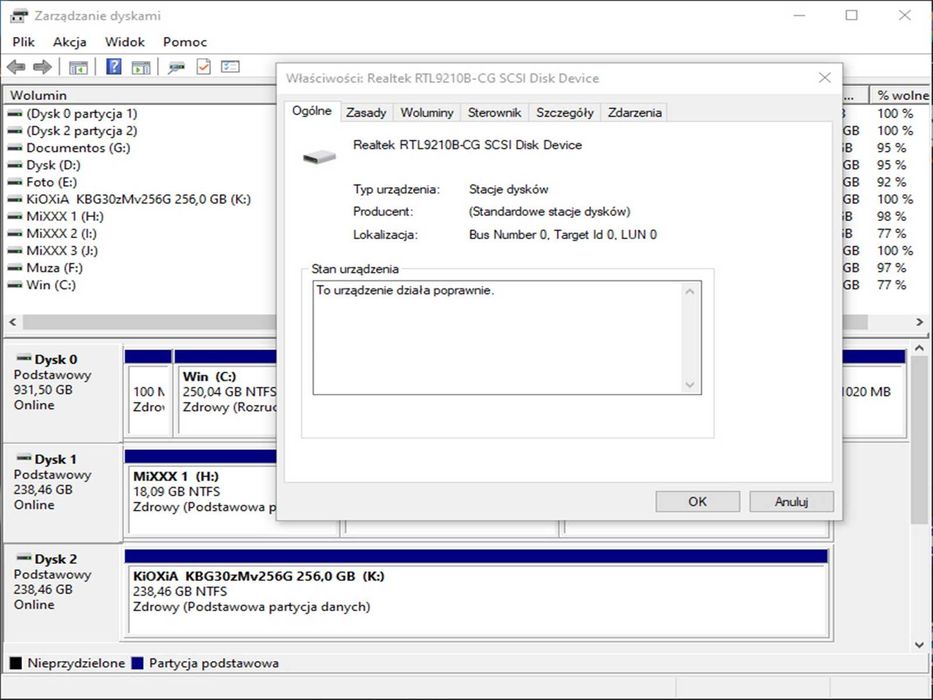The image size is (933, 700).
Task: Open the Akcja menu
Action: (x=70, y=42)
